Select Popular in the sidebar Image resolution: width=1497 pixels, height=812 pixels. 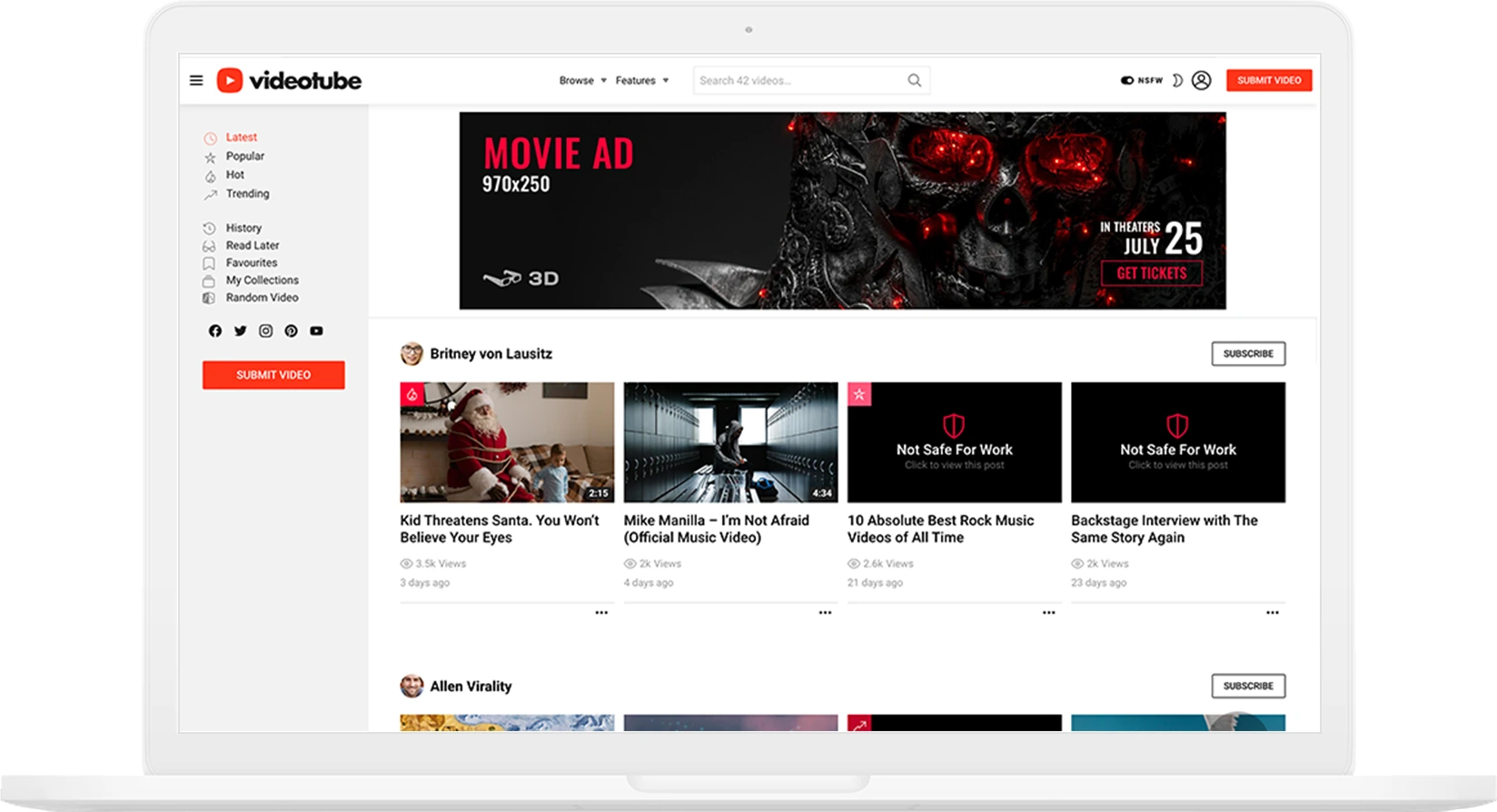point(245,156)
